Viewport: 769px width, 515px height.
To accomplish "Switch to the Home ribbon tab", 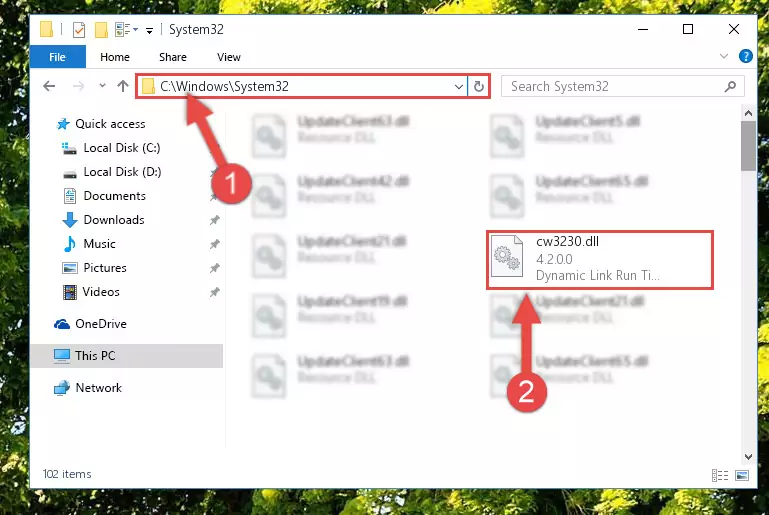I will pos(115,57).
